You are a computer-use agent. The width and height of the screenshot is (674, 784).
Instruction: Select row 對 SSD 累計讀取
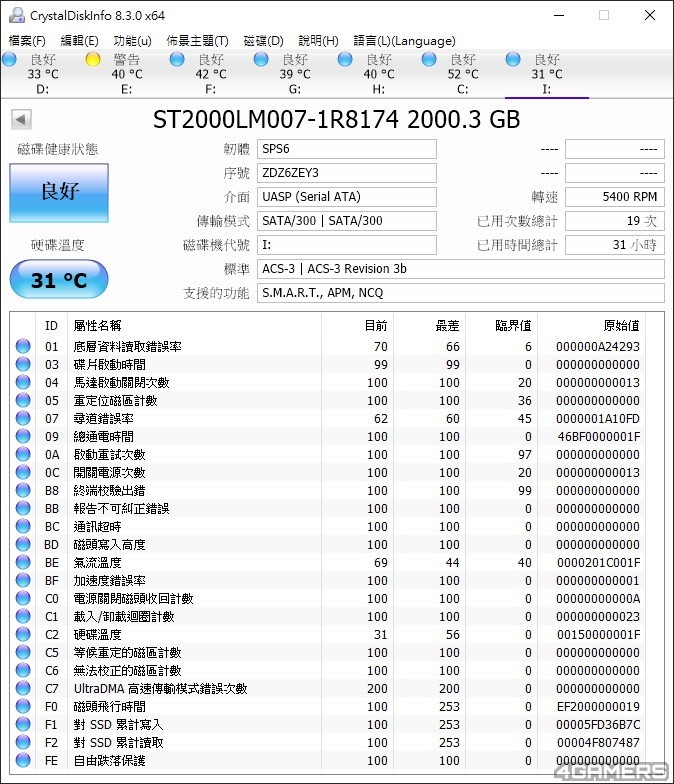tap(330, 742)
